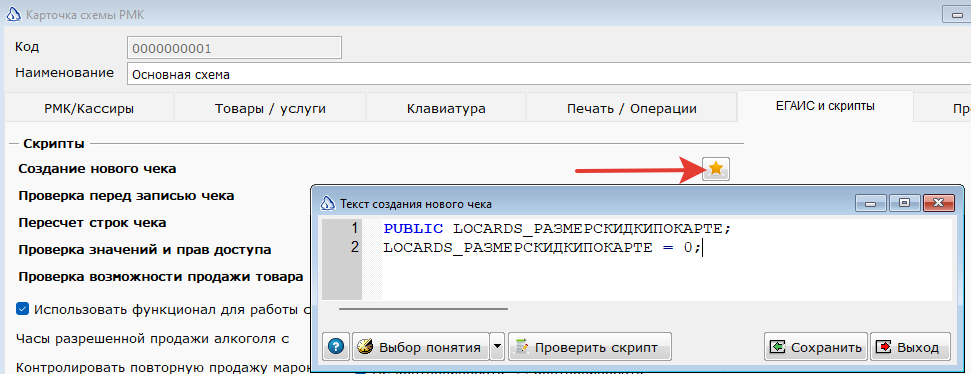Click the Проверка перед записью чека label
The height and width of the screenshot is (374, 971).
click(126, 196)
